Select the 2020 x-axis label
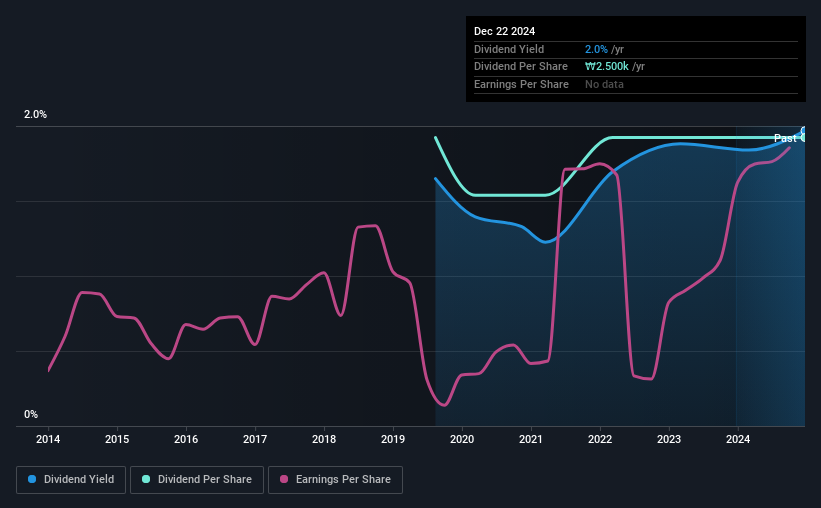Viewport: 821px width, 508px height. pos(462,439)
